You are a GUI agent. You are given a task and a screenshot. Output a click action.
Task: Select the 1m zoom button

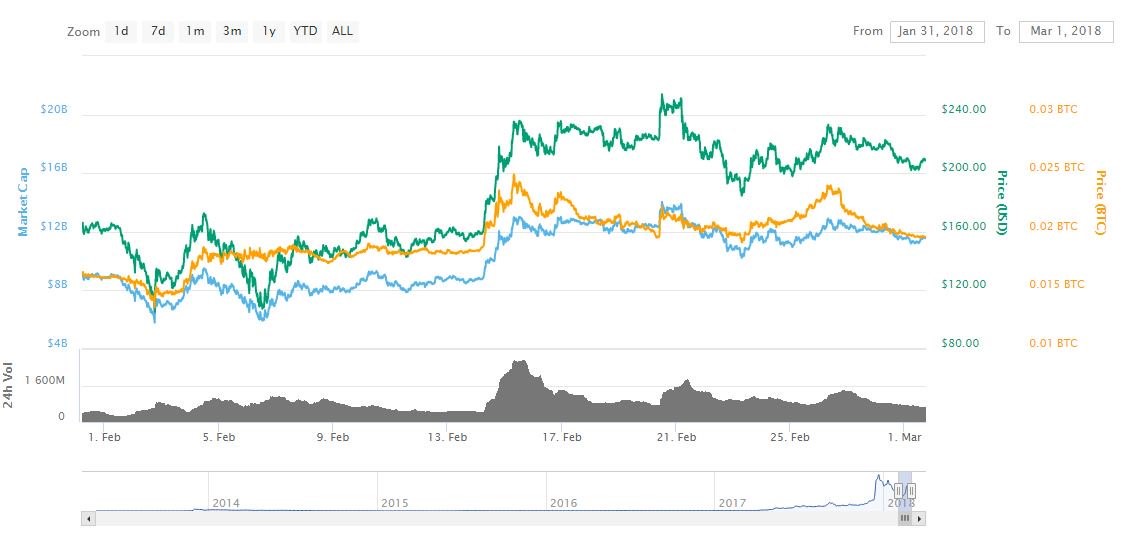[195, 31]
